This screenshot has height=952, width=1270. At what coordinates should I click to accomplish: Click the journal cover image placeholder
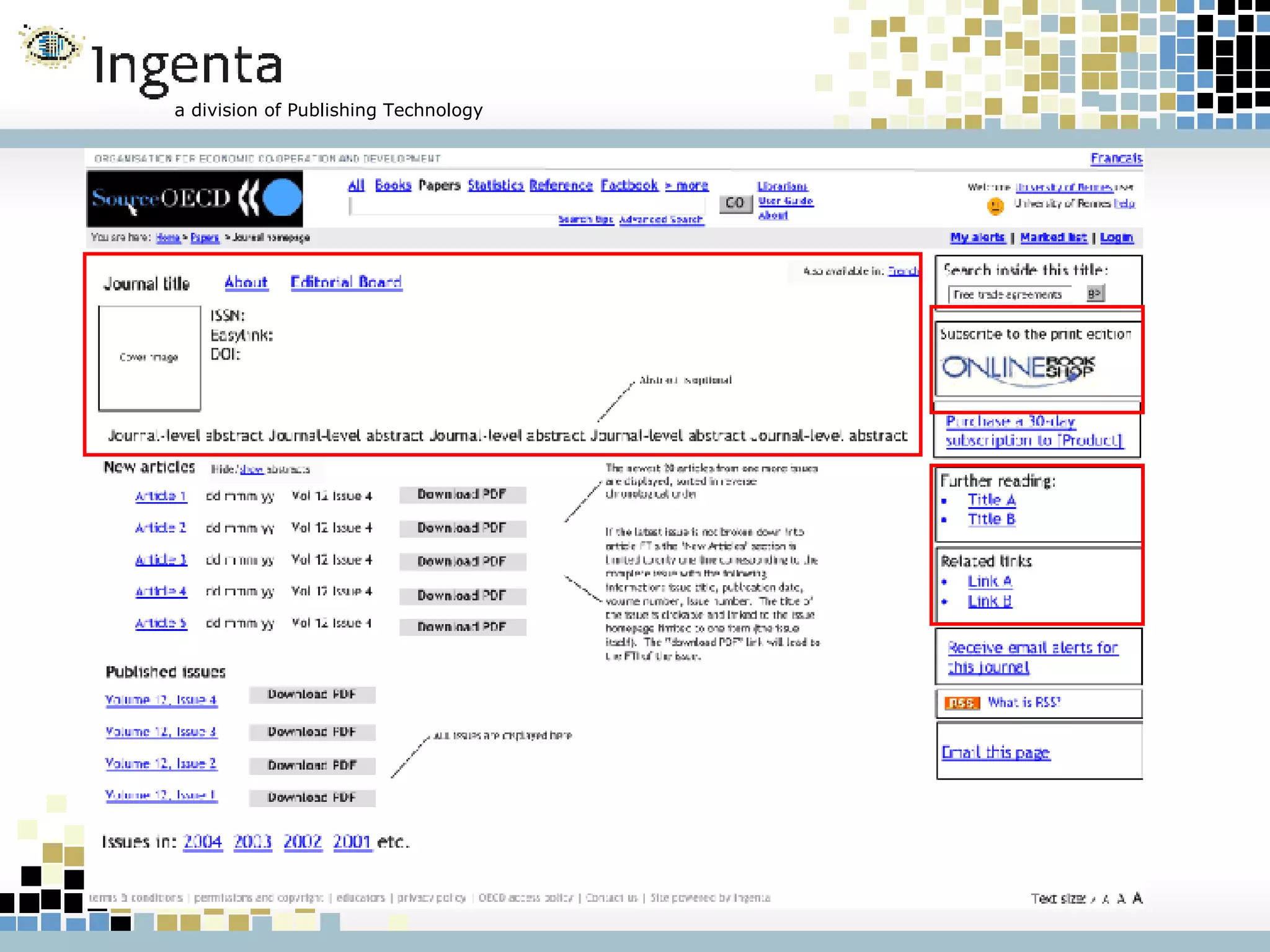point(149,358)
